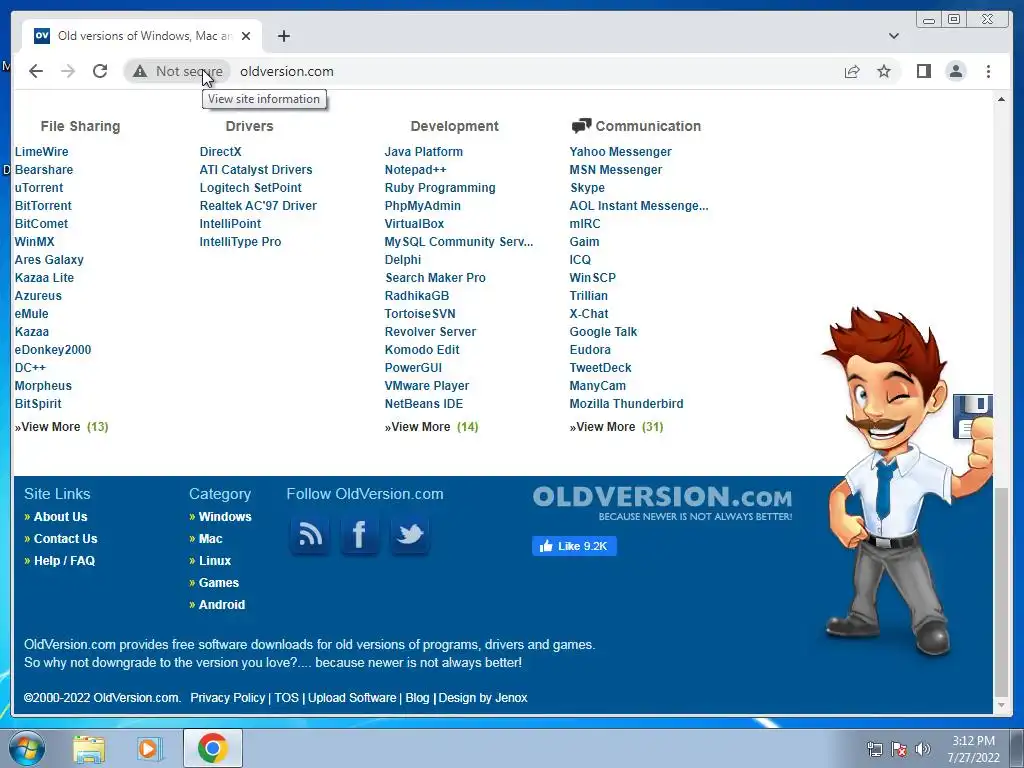Open the Privacy Policy footer link
The height and width of the screenshot is (768, 1024).
[x=227, y=697]
